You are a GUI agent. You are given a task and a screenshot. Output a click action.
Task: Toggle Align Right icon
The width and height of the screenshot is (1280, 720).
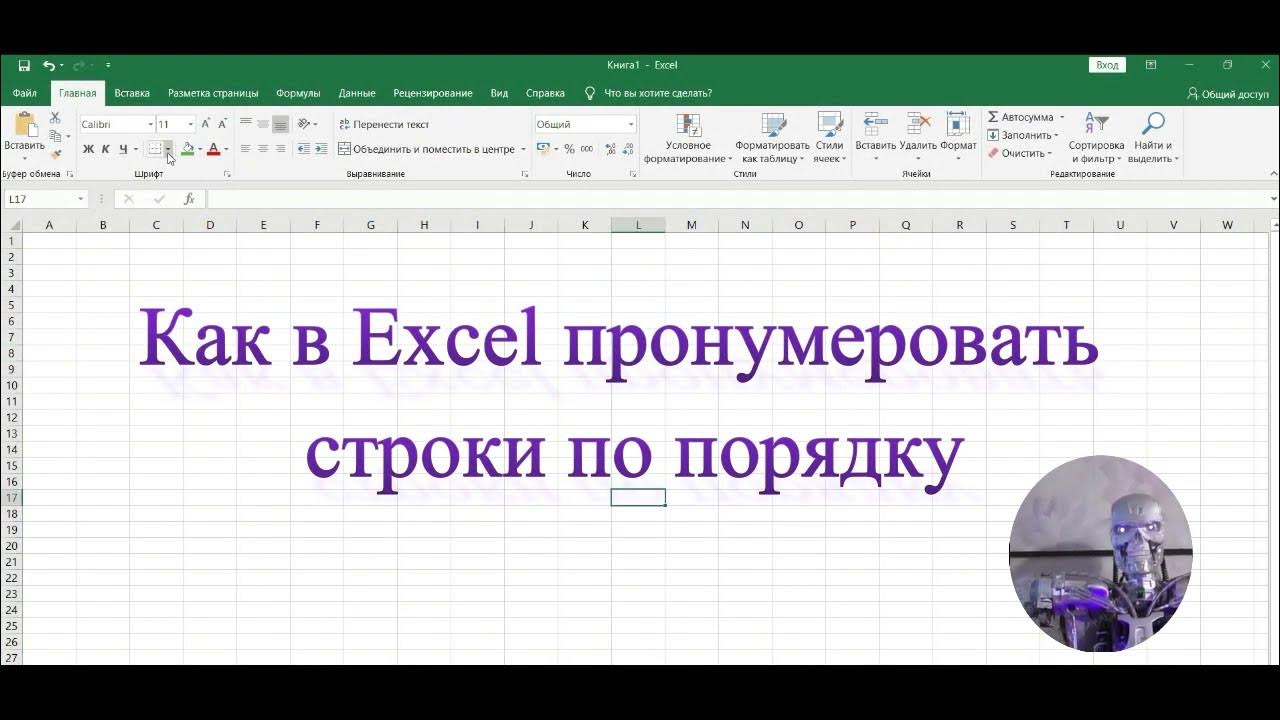pyautogui.click(x=281, y=149)
